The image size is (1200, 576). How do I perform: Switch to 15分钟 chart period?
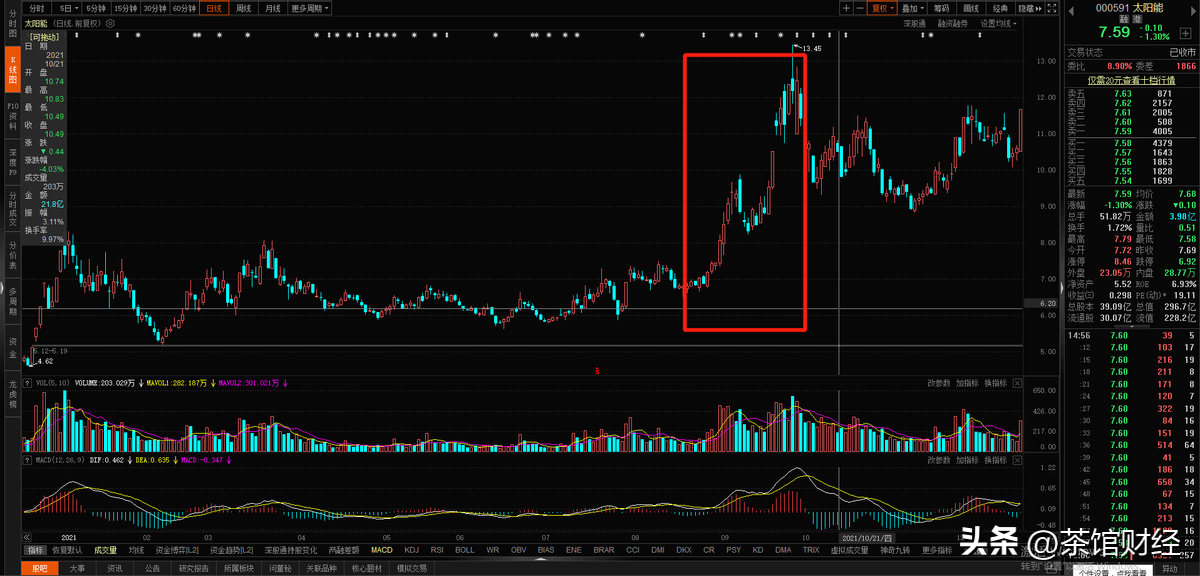coord(125,8)
